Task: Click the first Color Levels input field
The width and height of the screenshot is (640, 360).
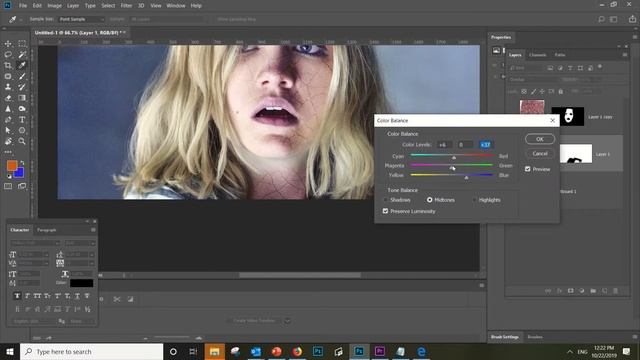Action: (x=444, y=145)
